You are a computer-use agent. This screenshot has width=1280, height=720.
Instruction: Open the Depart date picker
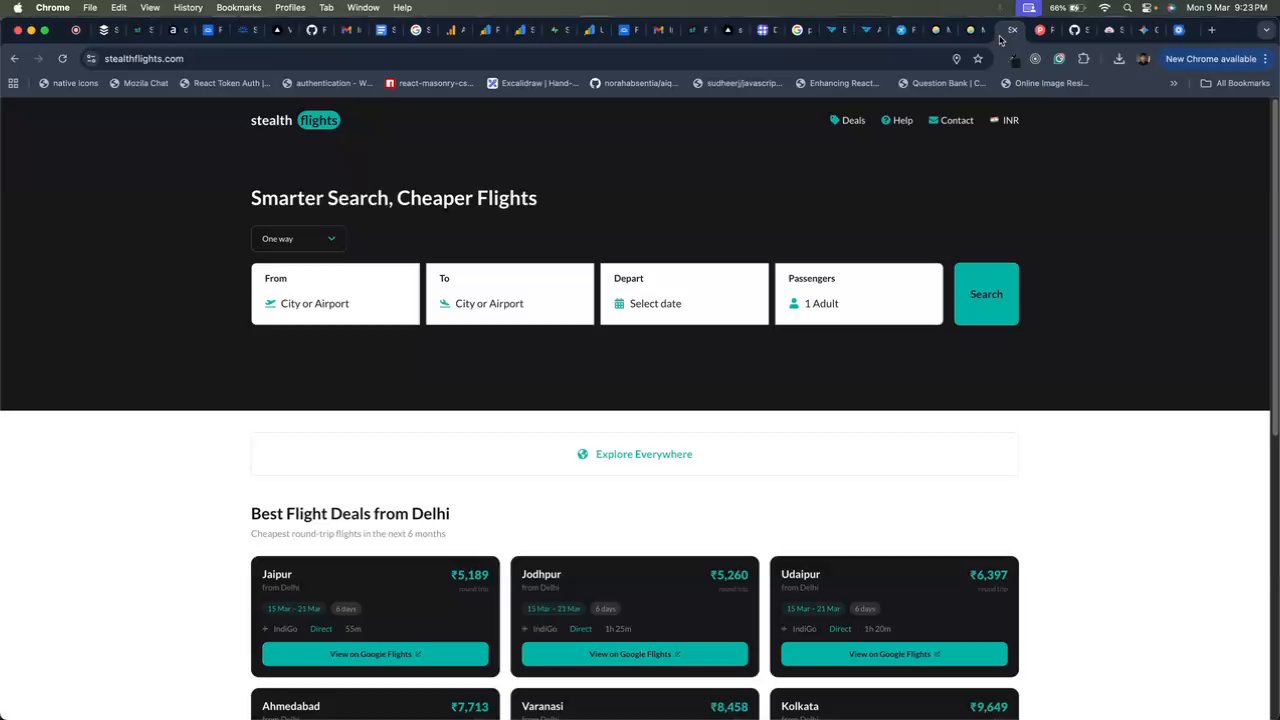point(684,294)
